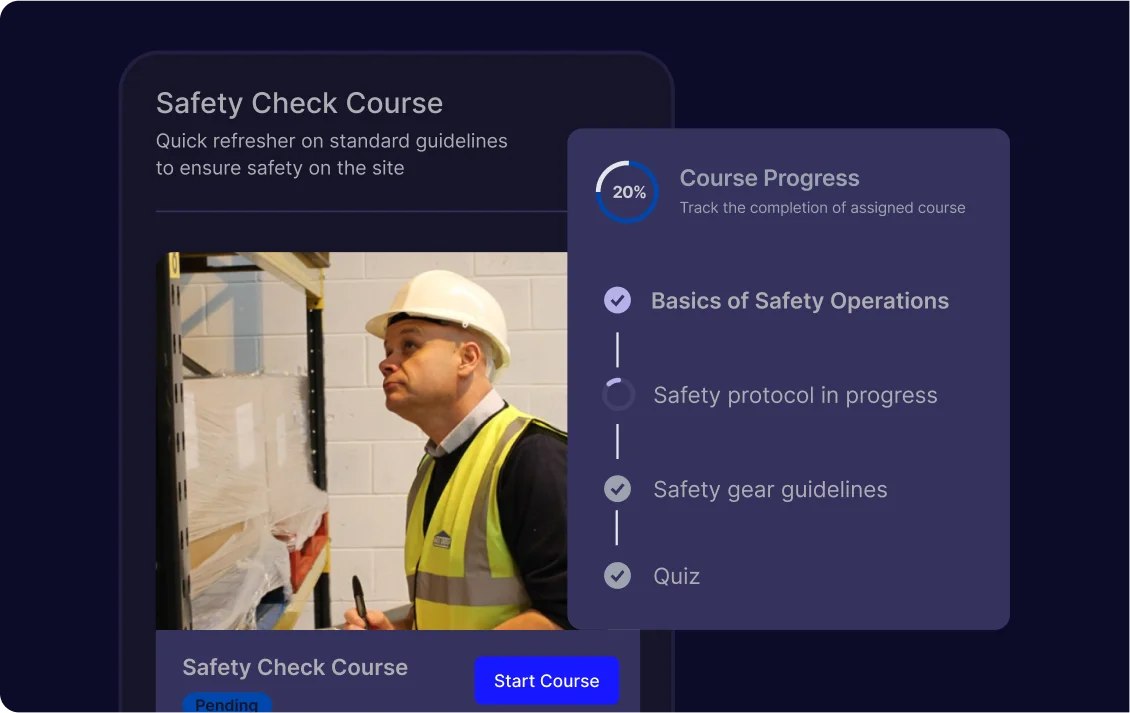
Task: Open the Safety gear guidelines step
Action: point(770,490)
